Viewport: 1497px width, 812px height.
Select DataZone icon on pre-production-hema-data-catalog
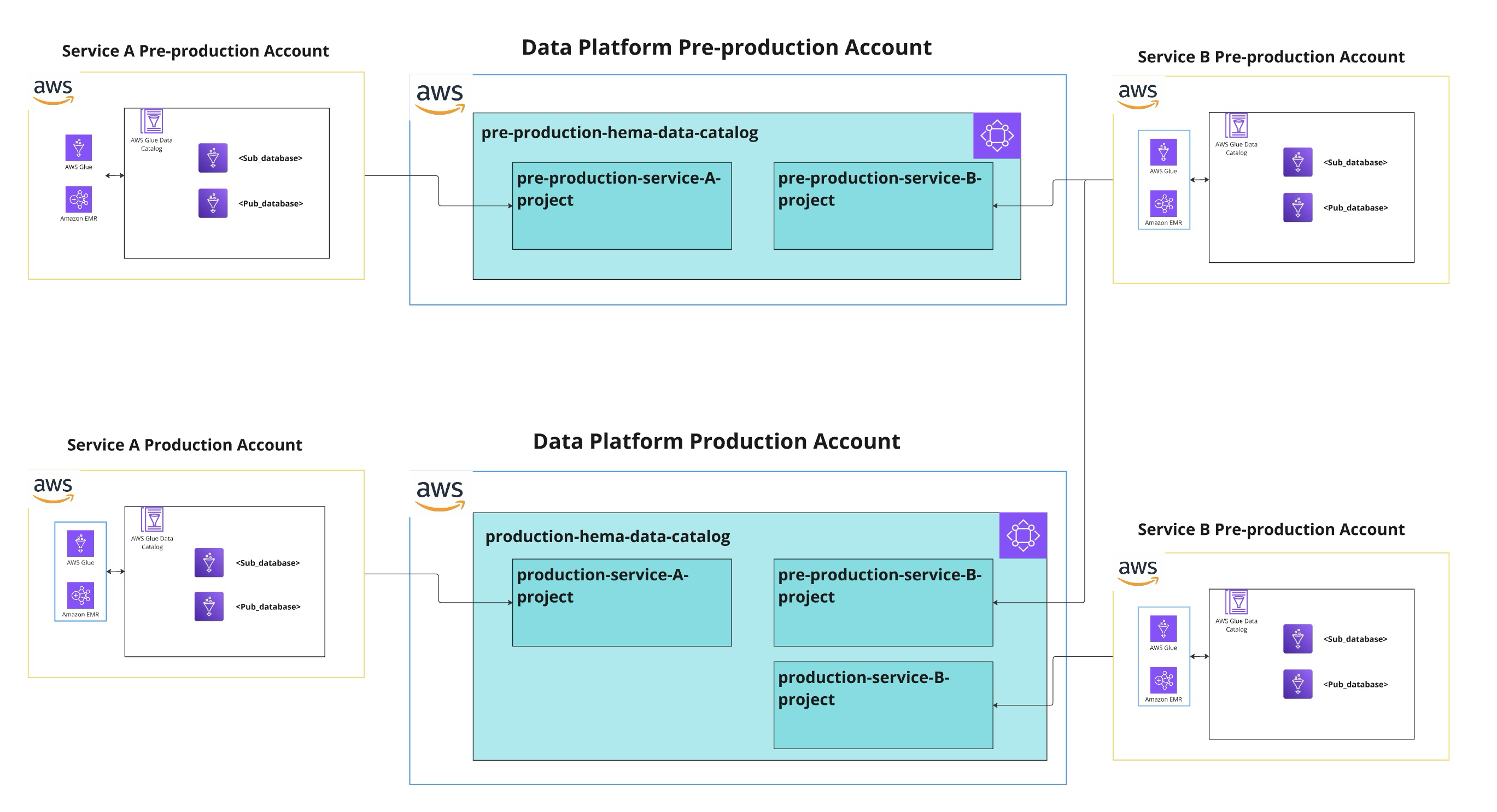pos(997,136)
